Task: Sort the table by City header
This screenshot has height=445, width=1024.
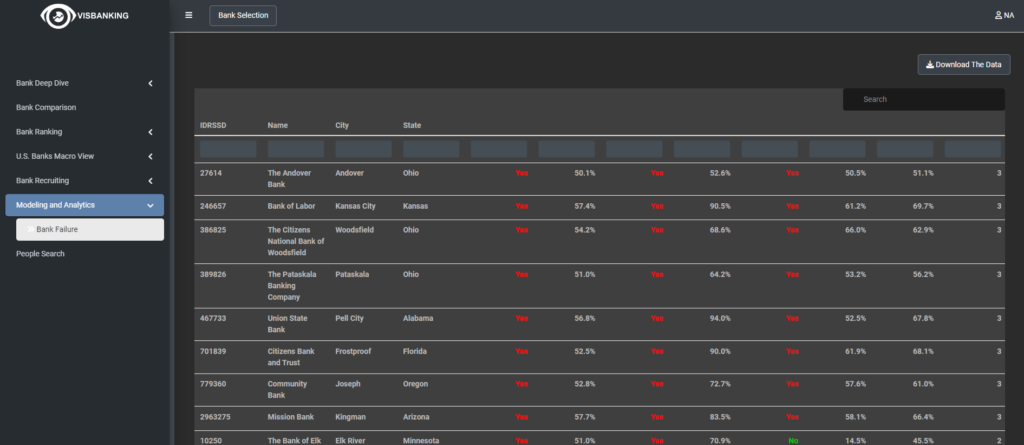Action: pos(343,125)
